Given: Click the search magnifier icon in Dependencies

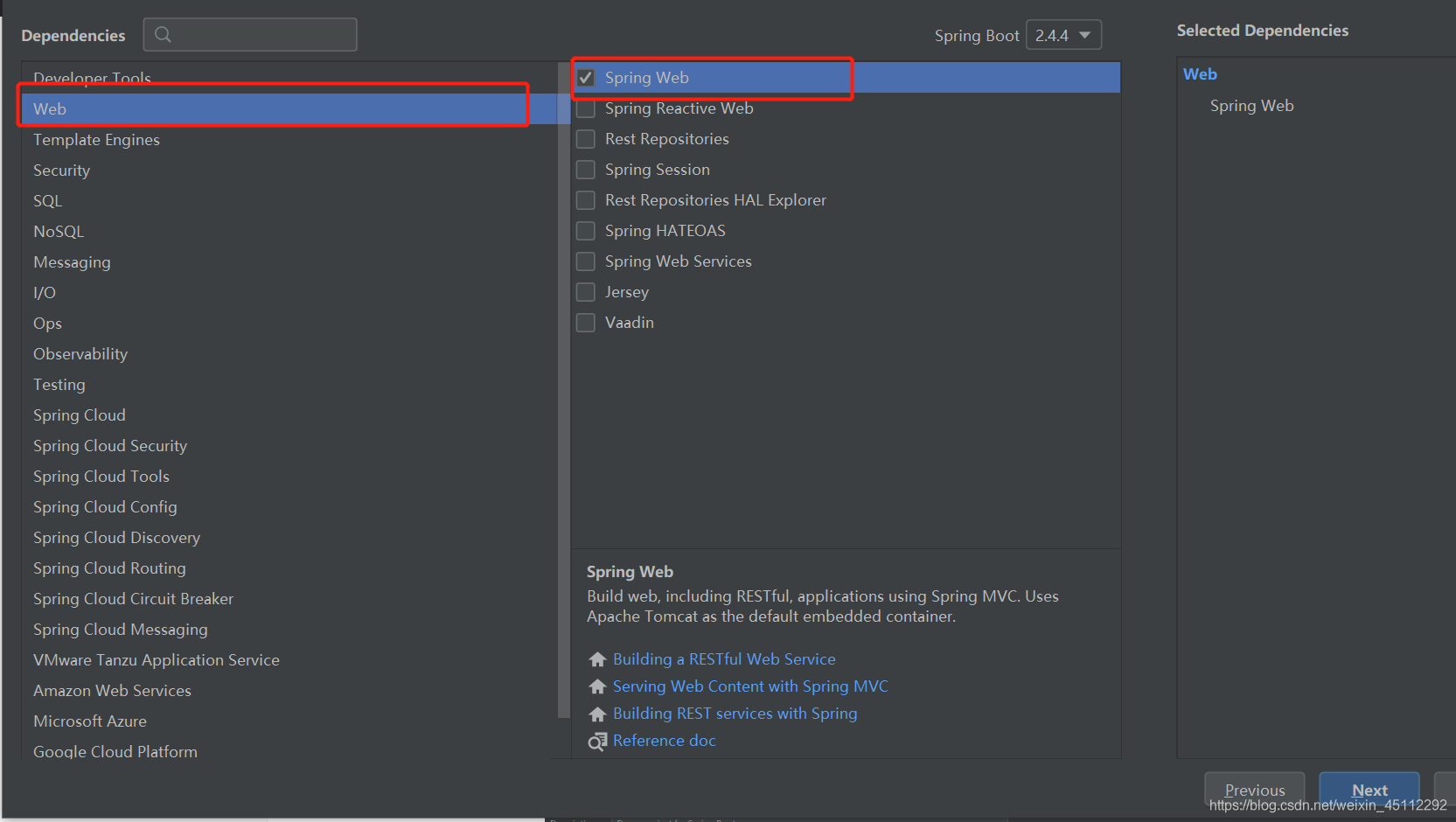Looking at the screenshot, I should click(x=163, y=35).
